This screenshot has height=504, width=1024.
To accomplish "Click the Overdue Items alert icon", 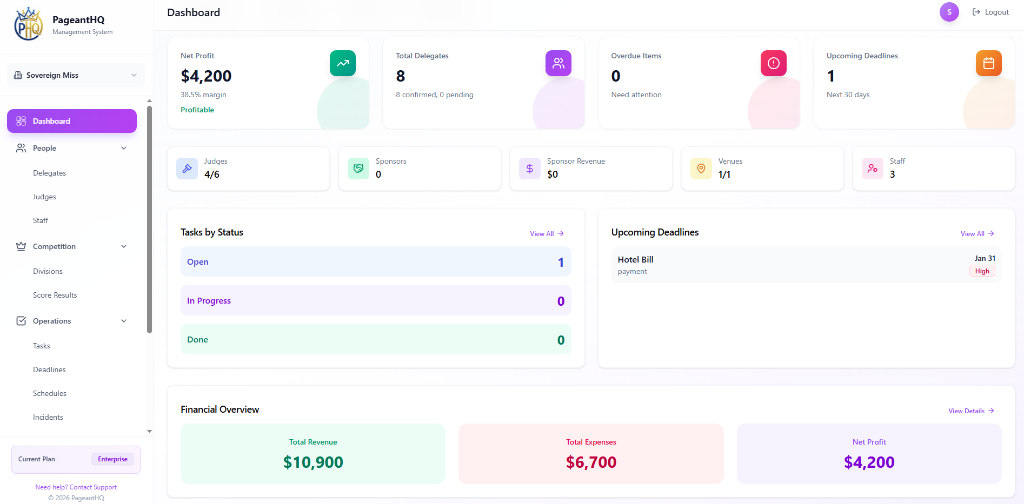I will coord(774,63).
